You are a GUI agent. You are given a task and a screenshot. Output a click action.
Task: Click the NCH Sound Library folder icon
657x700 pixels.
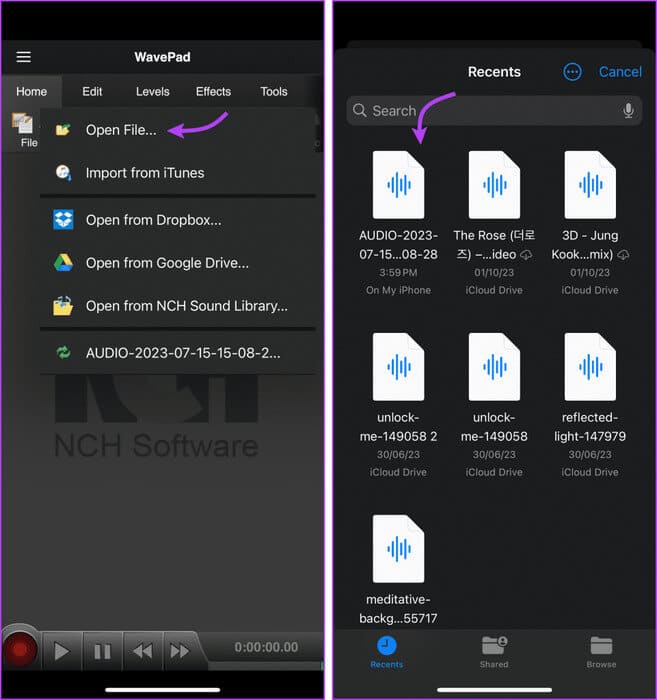(63, 306)
